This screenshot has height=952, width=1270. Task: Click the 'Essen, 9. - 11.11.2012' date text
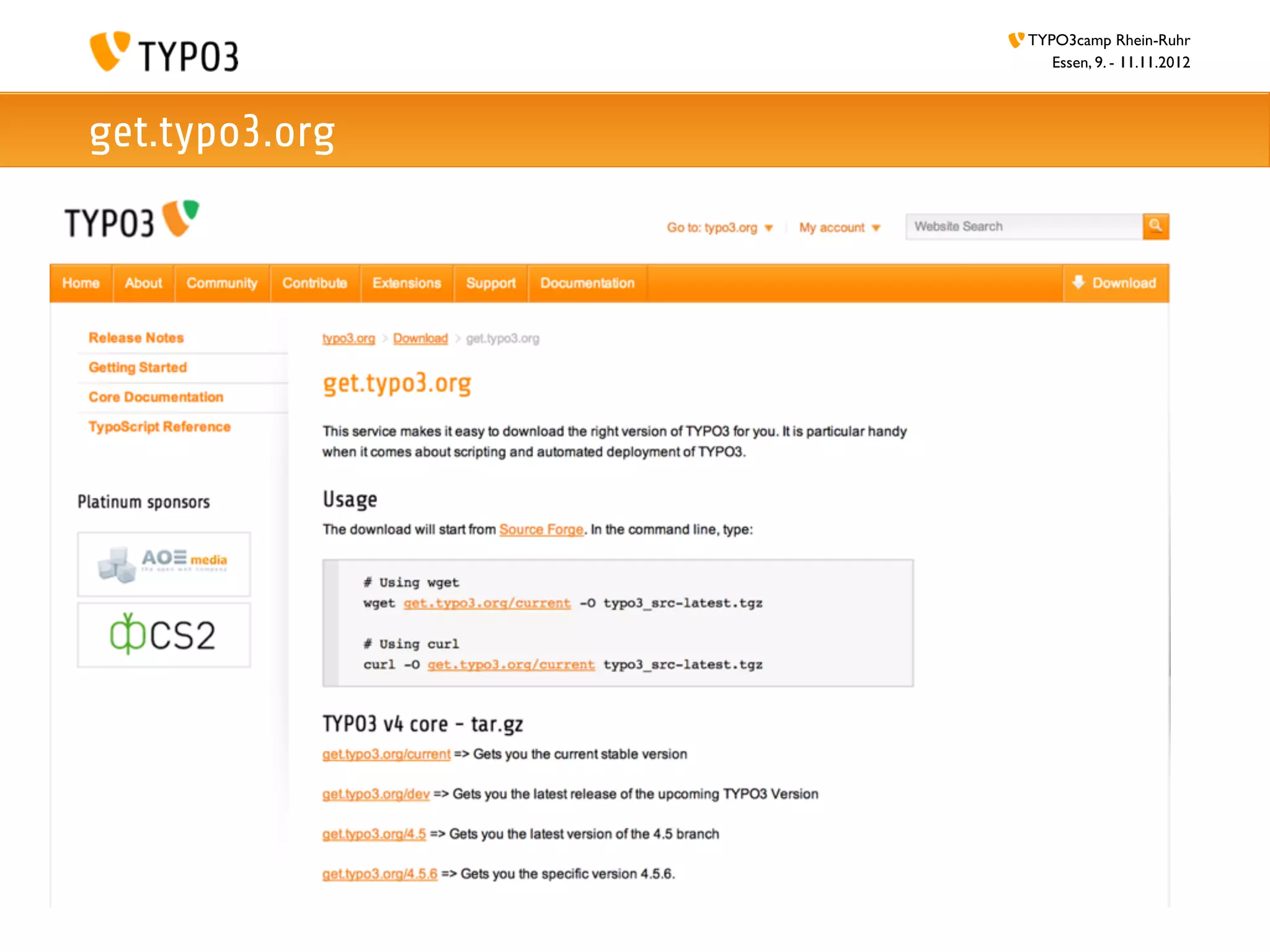[x=1121, y=63]
